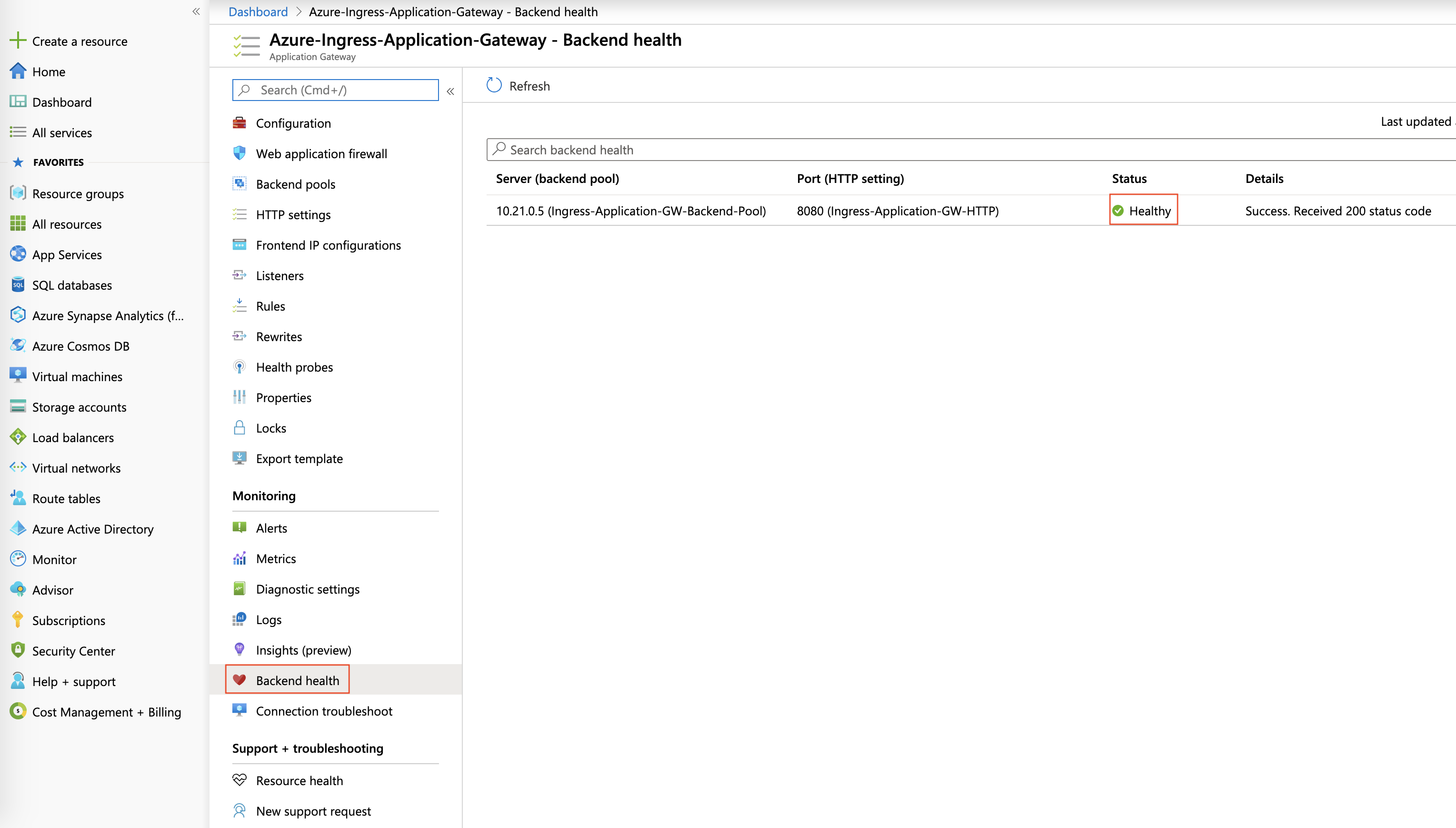Open Diagnostic settings
The width and height of the screenshot is (1456, 828).
coord(308,589)
